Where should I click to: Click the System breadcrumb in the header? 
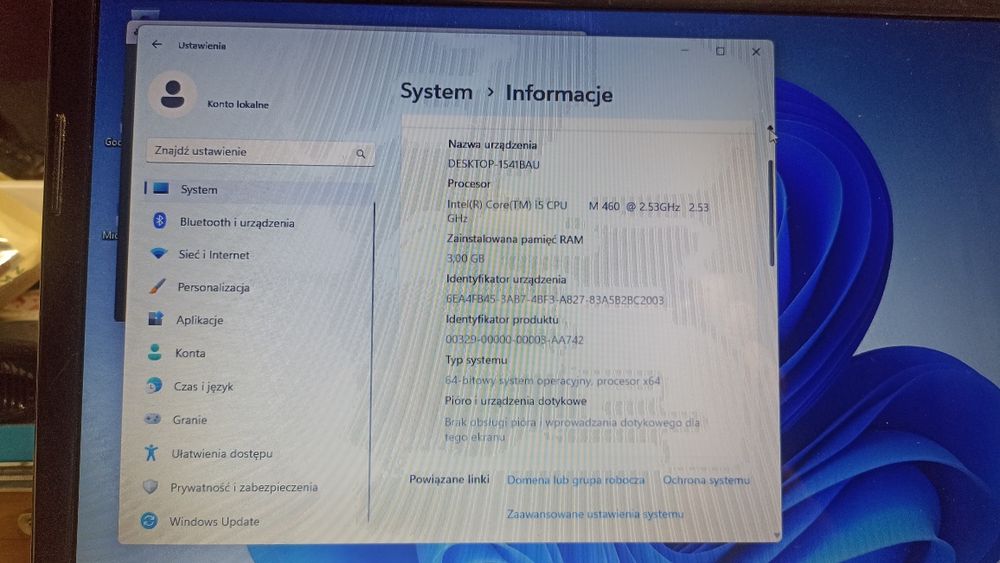tap(436, 92)
